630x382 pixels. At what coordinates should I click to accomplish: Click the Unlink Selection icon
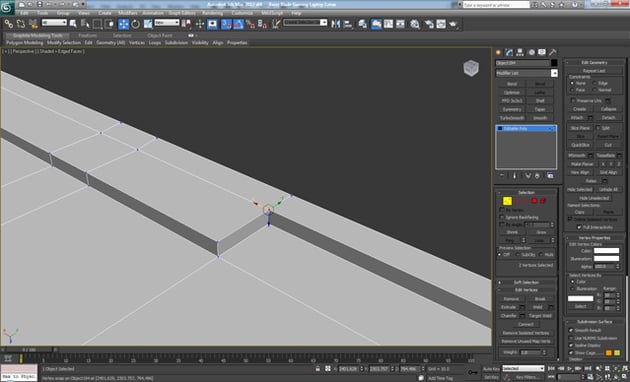coord(20,24)
